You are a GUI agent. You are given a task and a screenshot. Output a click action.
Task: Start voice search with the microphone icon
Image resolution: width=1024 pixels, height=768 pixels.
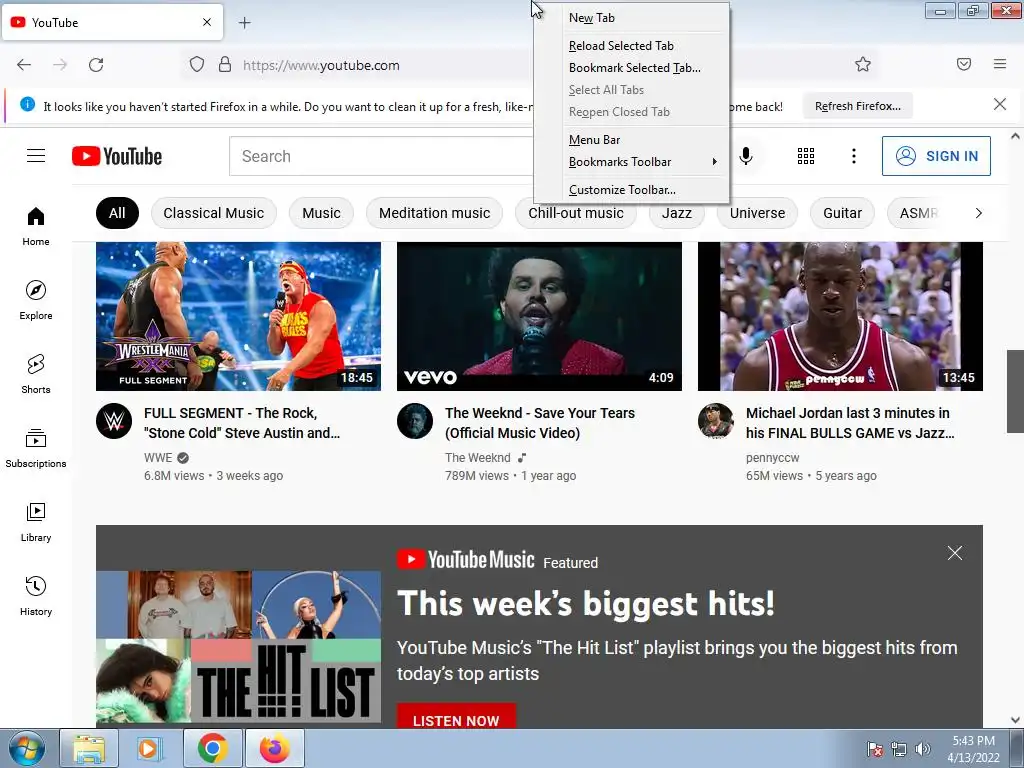(746, 156)
